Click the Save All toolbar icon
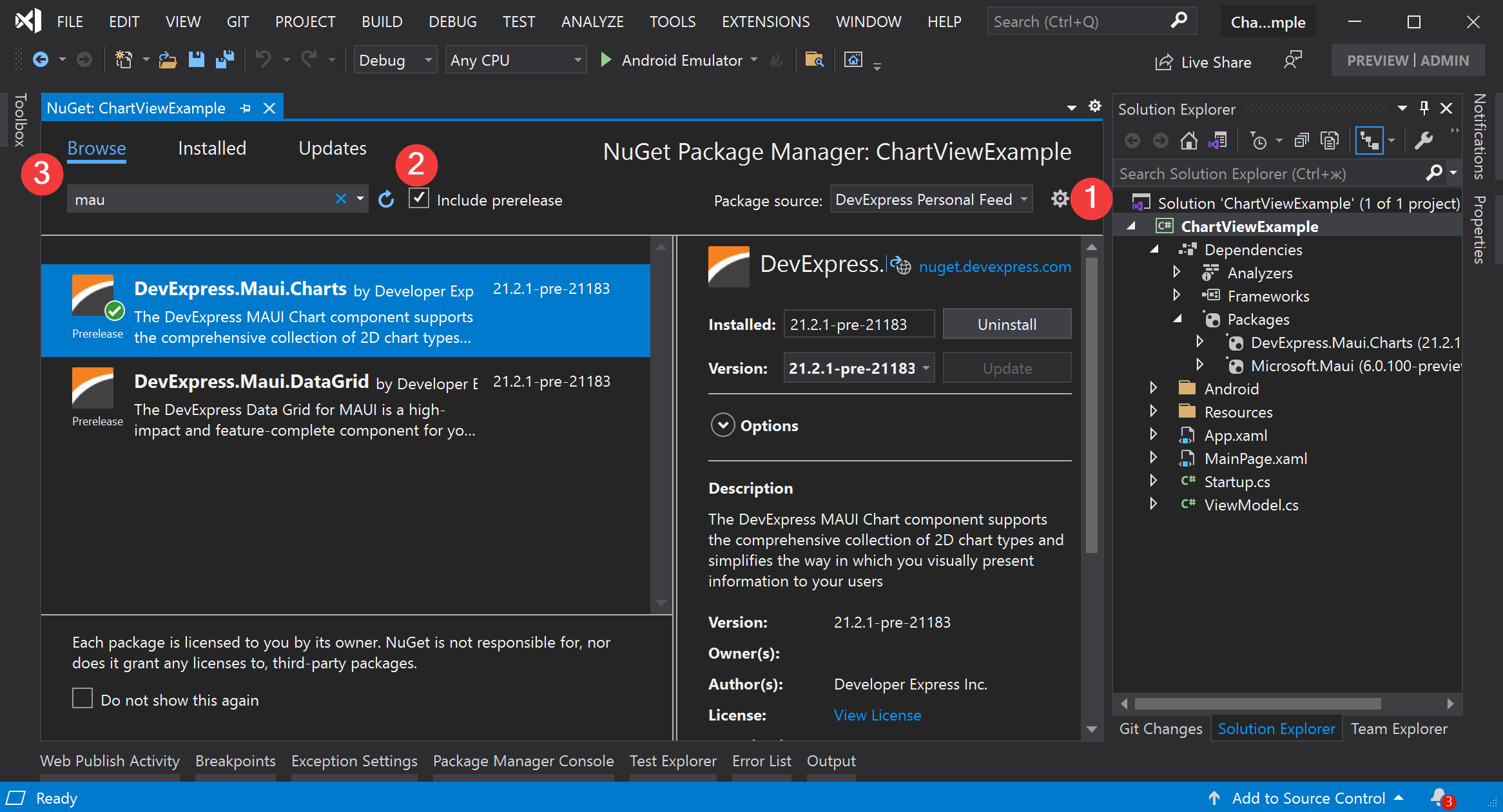This screenshot has width=1503, height=812. 224,60
